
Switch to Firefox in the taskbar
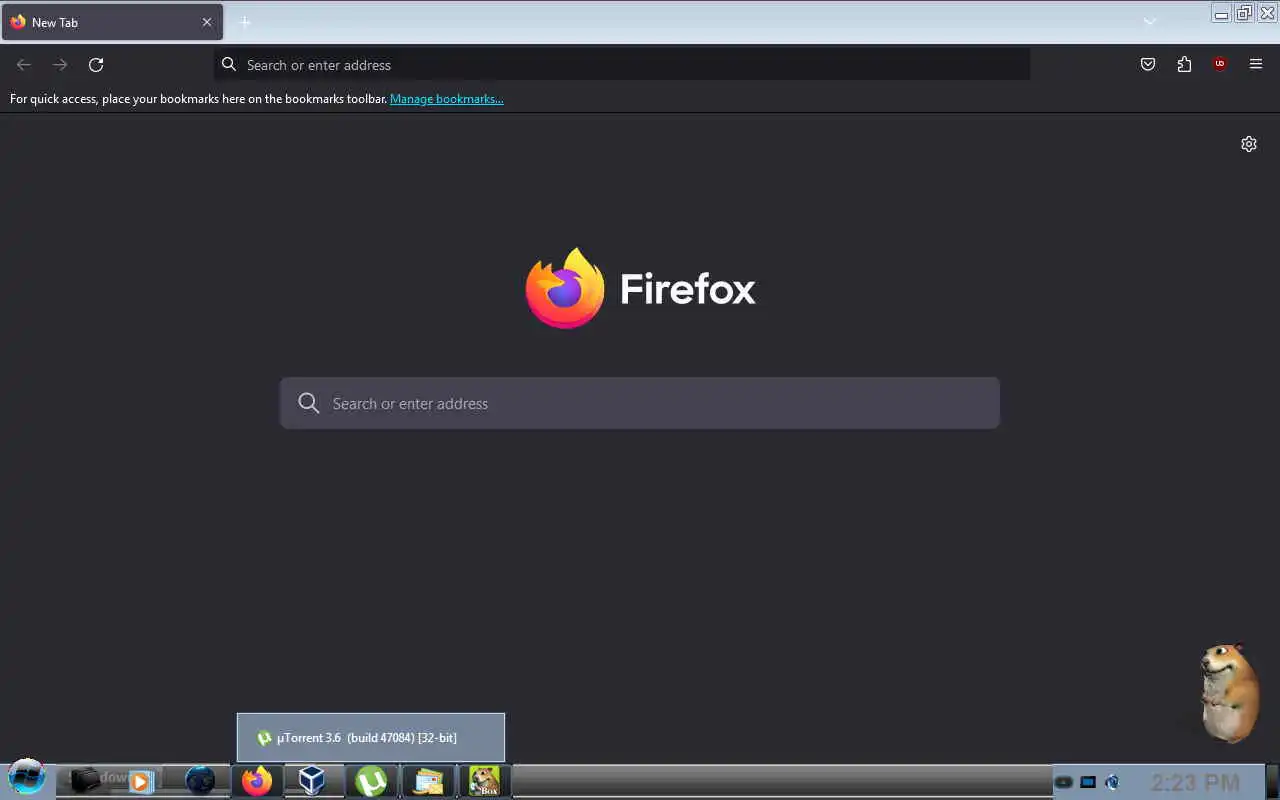(x=257, y=781)
